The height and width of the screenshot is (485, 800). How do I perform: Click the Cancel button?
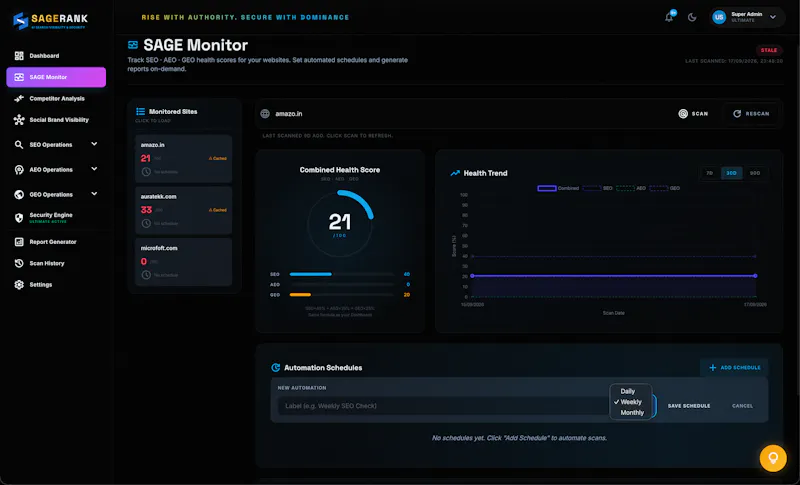coord(742,406)
